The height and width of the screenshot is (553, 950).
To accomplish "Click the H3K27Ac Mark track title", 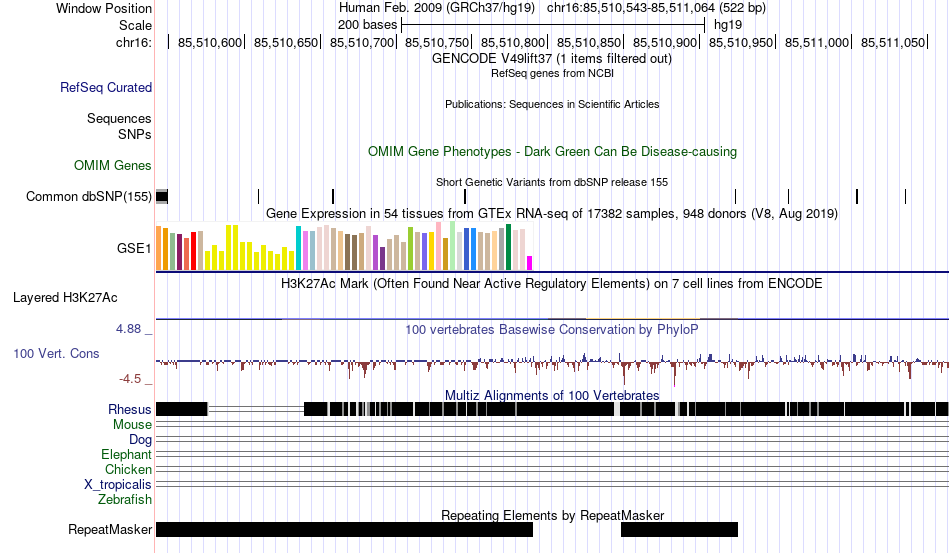I will [x=552, y=283].
